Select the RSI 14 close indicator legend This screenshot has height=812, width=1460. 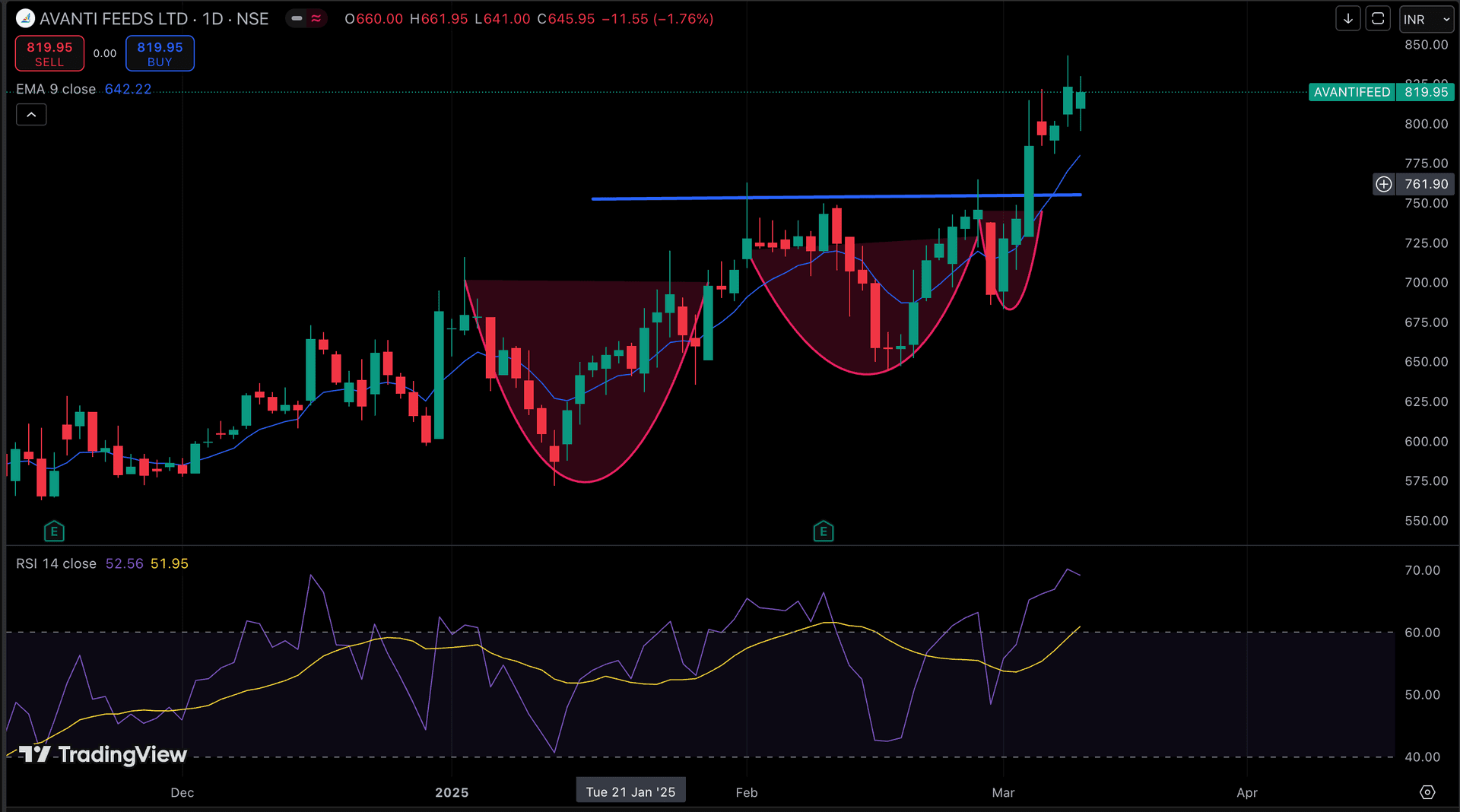[x=56, y=563]
